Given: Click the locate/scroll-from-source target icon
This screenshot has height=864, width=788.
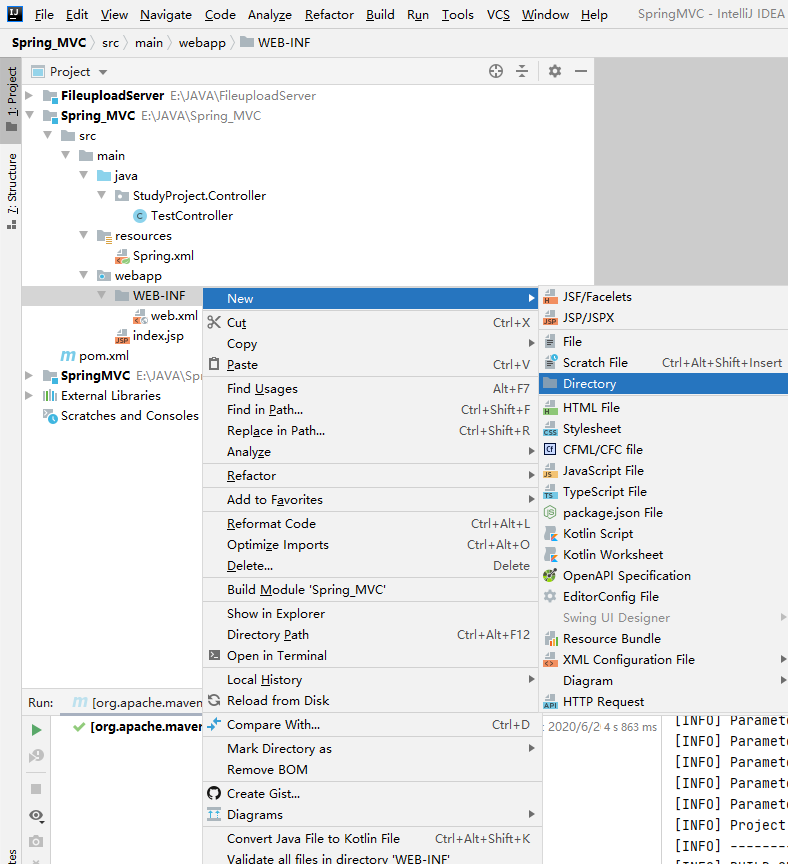Looking at the screenshot, I should pyautogui.click(x=495, y=71).
